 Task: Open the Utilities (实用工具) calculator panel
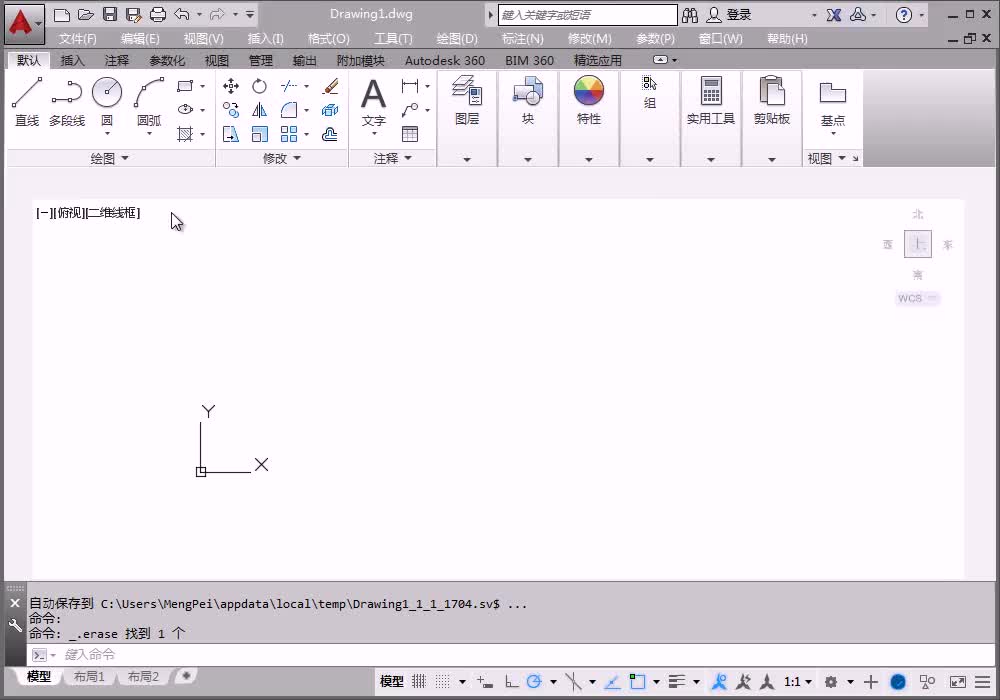point(710,101)
